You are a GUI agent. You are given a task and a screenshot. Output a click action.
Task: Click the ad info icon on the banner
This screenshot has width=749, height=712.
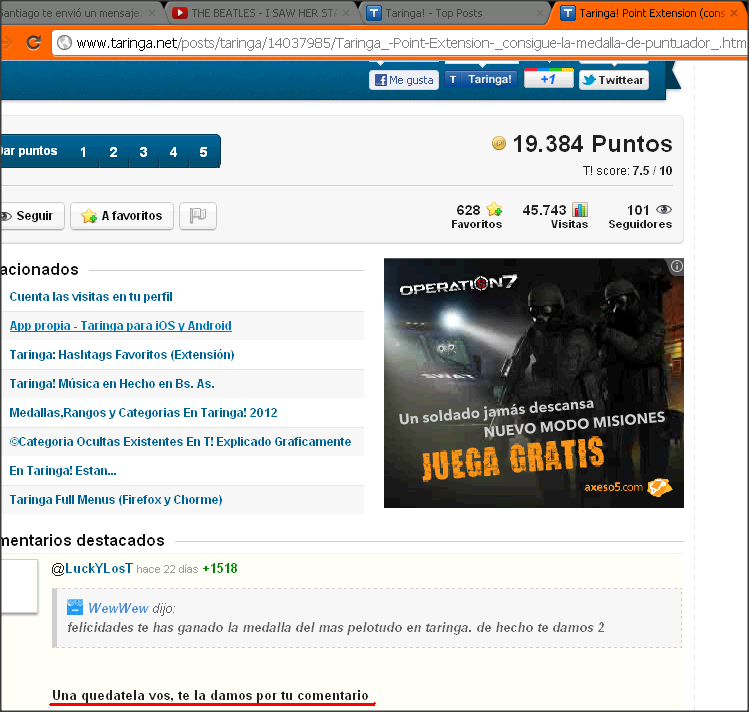(676, 266)
